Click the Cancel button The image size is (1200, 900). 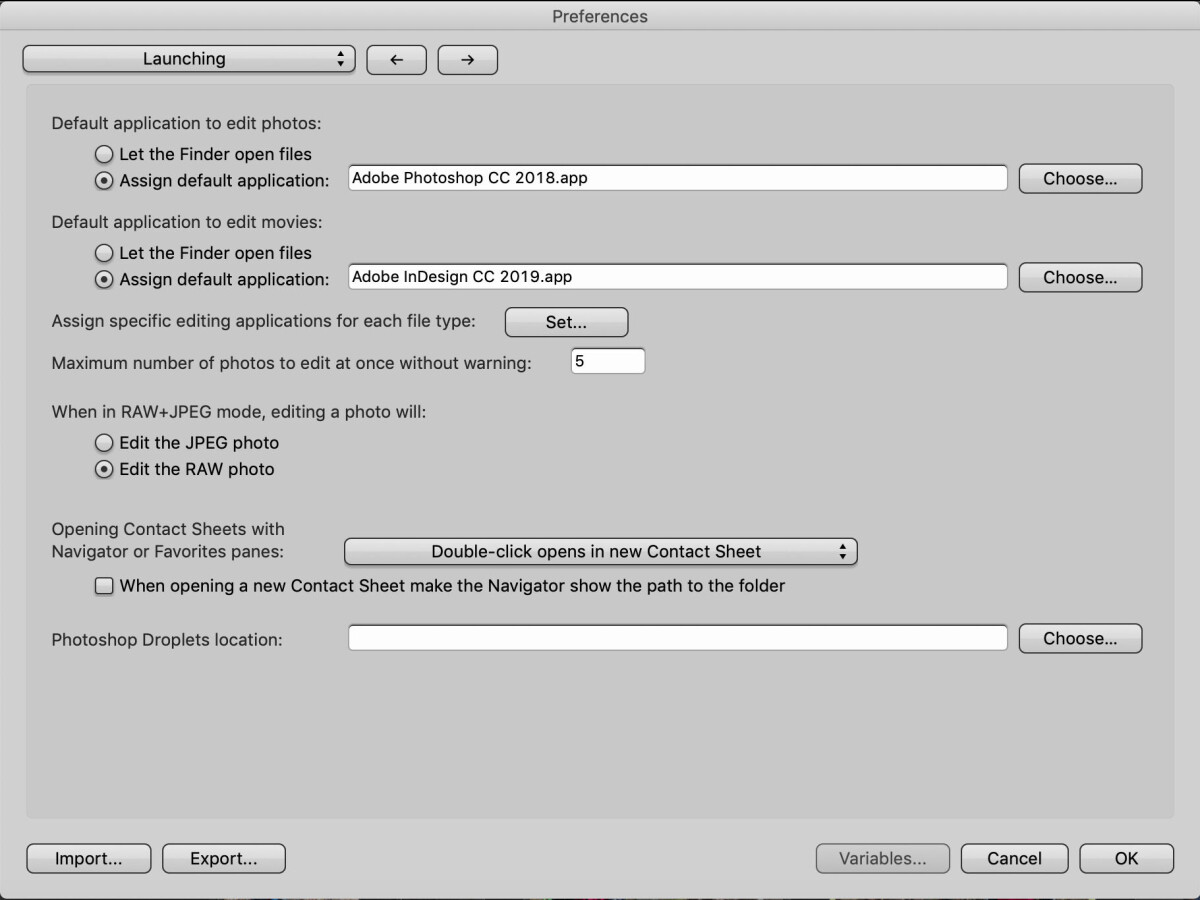[x=1014, y=858]
